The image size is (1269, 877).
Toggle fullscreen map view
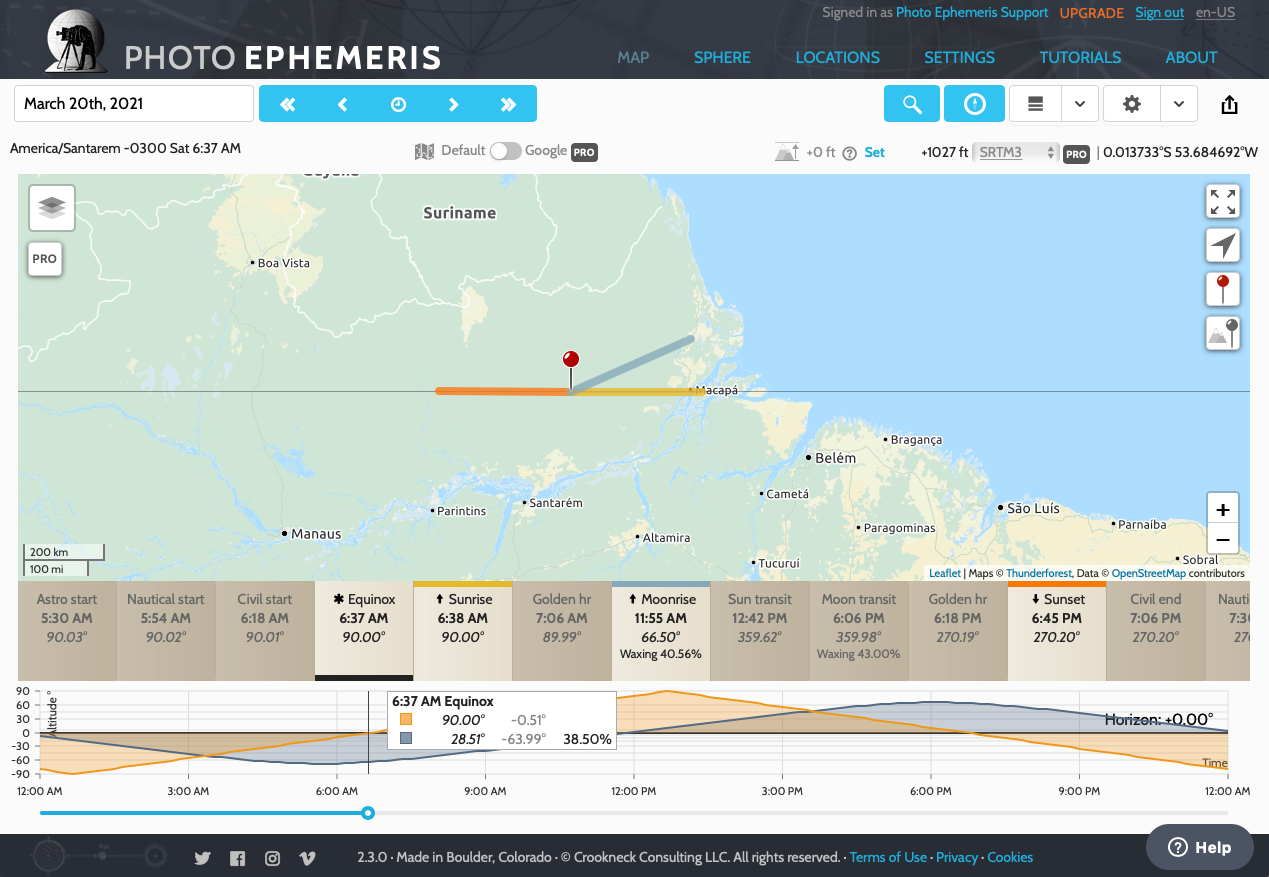1222,201
